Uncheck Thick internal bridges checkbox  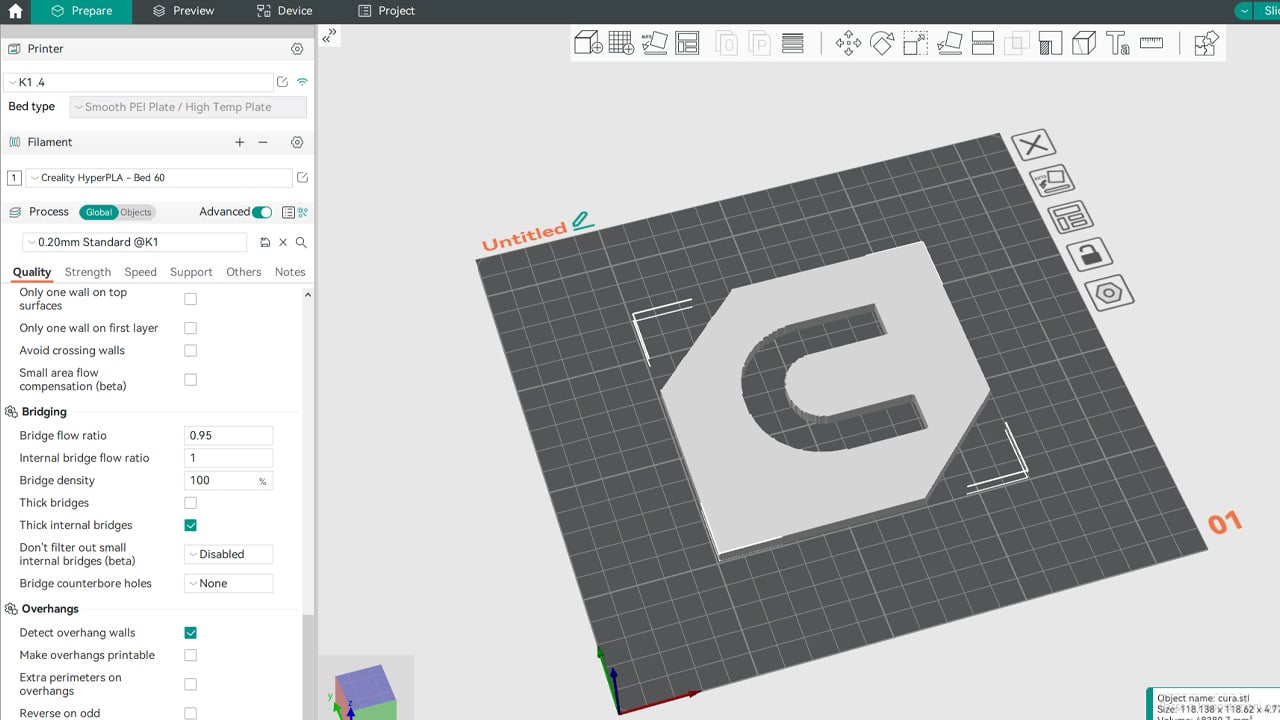pos(190,525)
